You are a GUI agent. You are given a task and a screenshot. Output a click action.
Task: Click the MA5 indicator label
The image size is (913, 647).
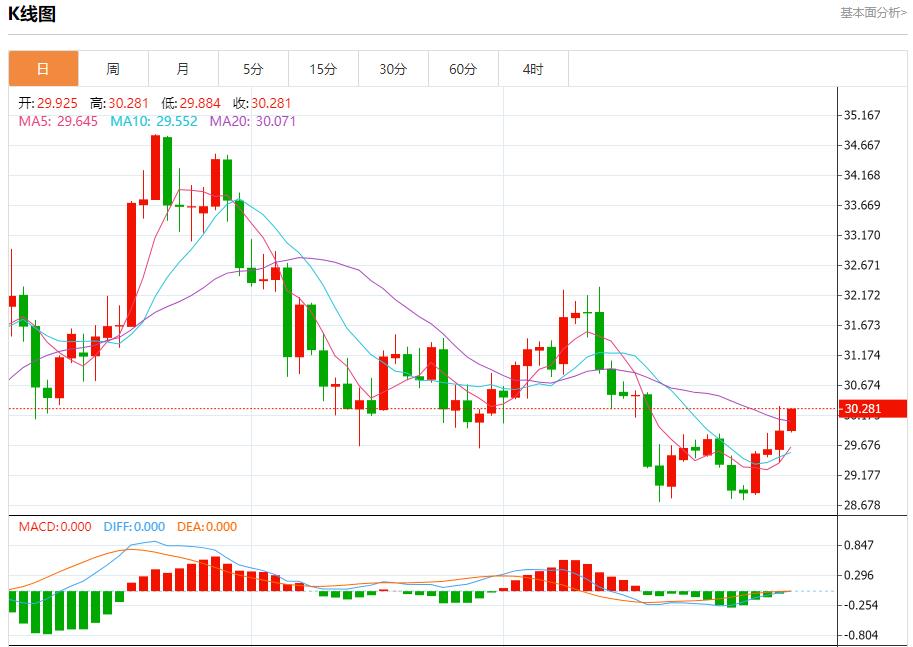[58, 121]
